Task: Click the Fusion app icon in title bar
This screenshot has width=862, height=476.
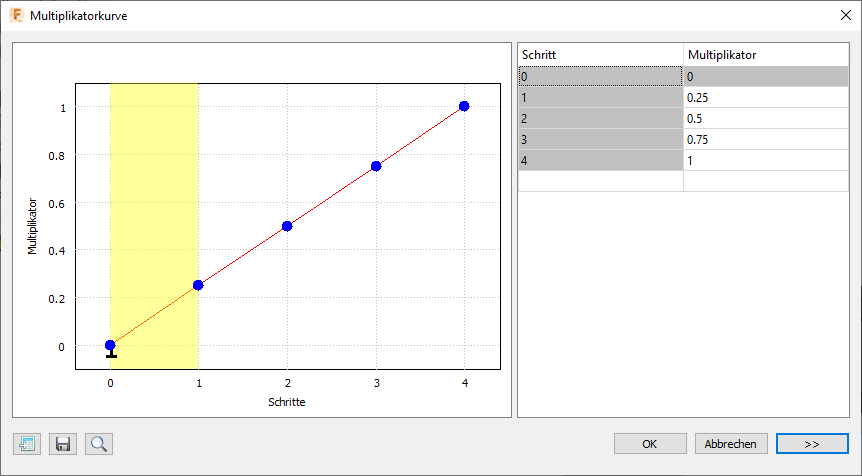Action: coord(17,15)
